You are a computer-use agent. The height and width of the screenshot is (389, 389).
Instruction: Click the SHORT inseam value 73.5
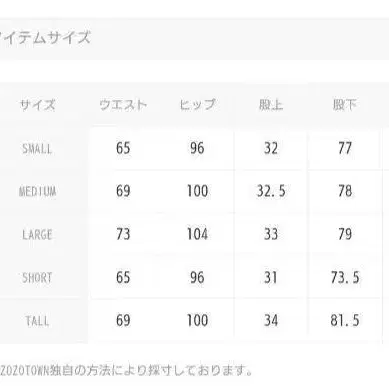(x=345, y=277)
